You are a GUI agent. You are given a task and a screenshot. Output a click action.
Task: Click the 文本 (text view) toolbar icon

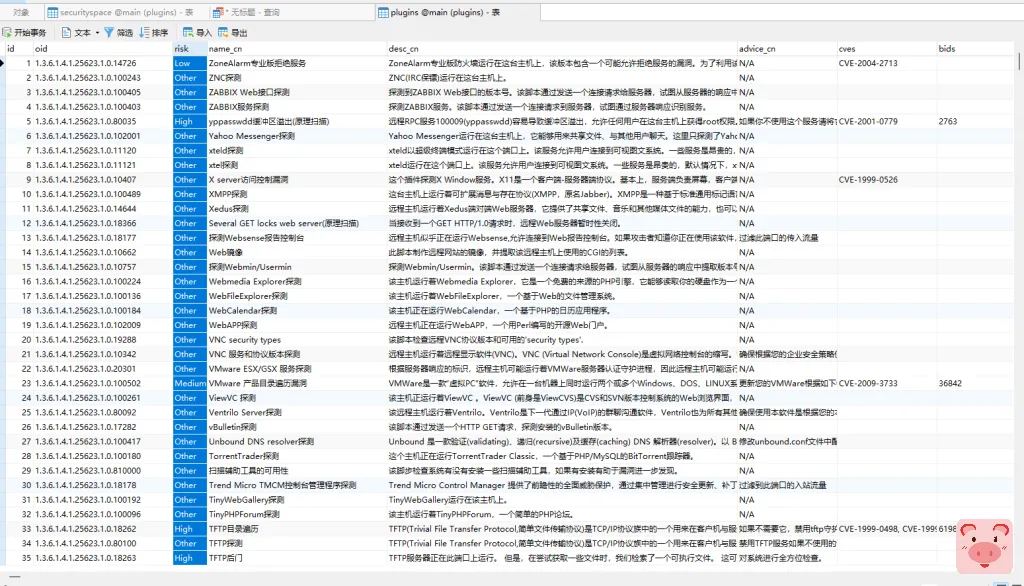tap(67, 32)
